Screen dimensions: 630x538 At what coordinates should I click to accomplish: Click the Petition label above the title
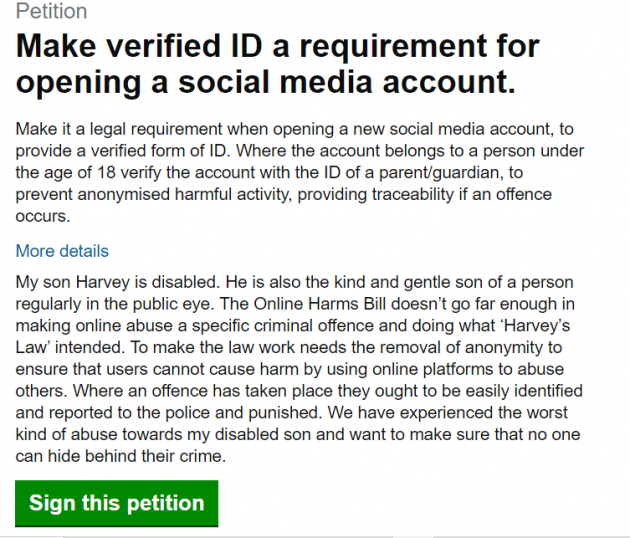point(51,12)
